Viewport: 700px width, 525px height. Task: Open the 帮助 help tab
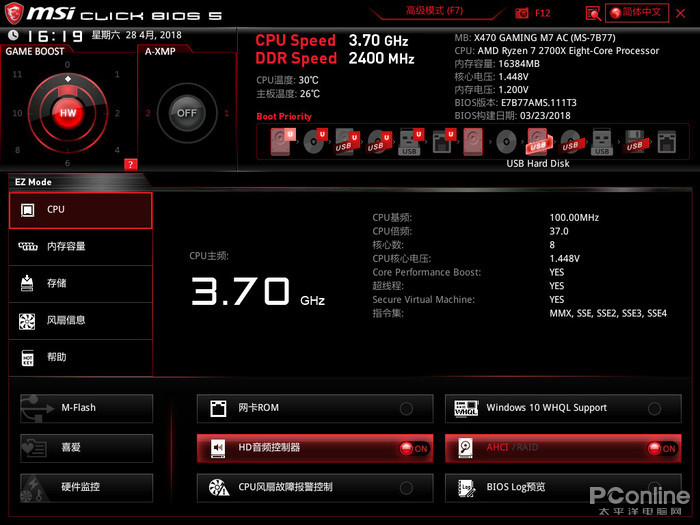click(80, 358)
